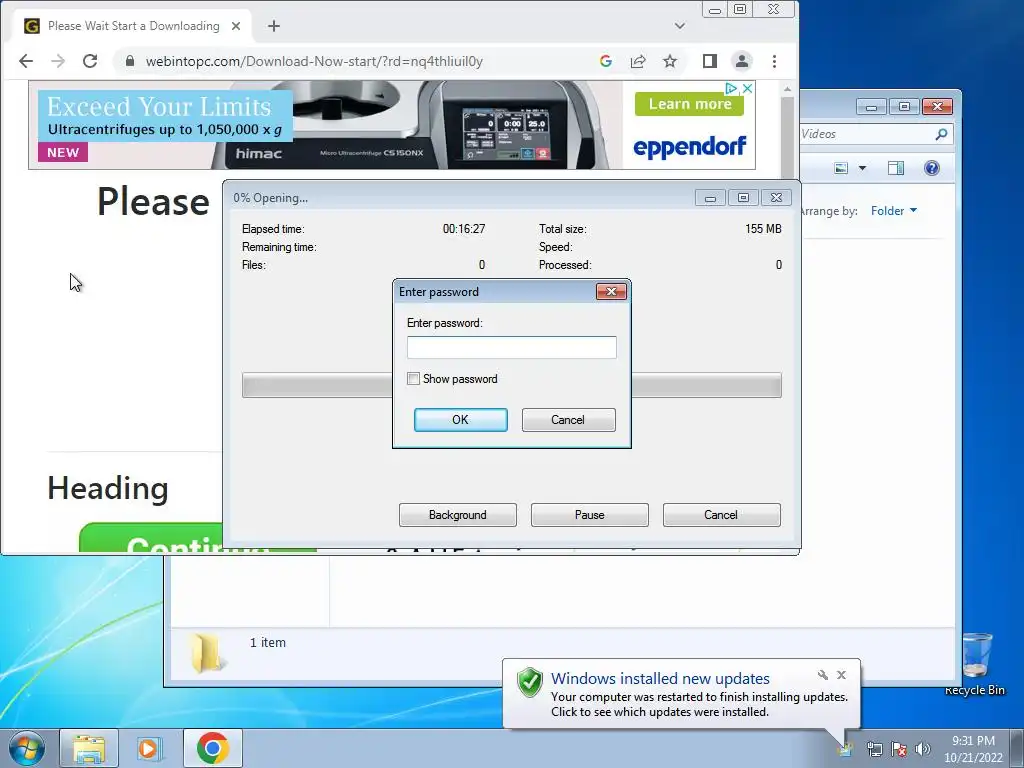Click the share page icon
The width and height of the screenshot is (1024, 768).
pos(637,61)
